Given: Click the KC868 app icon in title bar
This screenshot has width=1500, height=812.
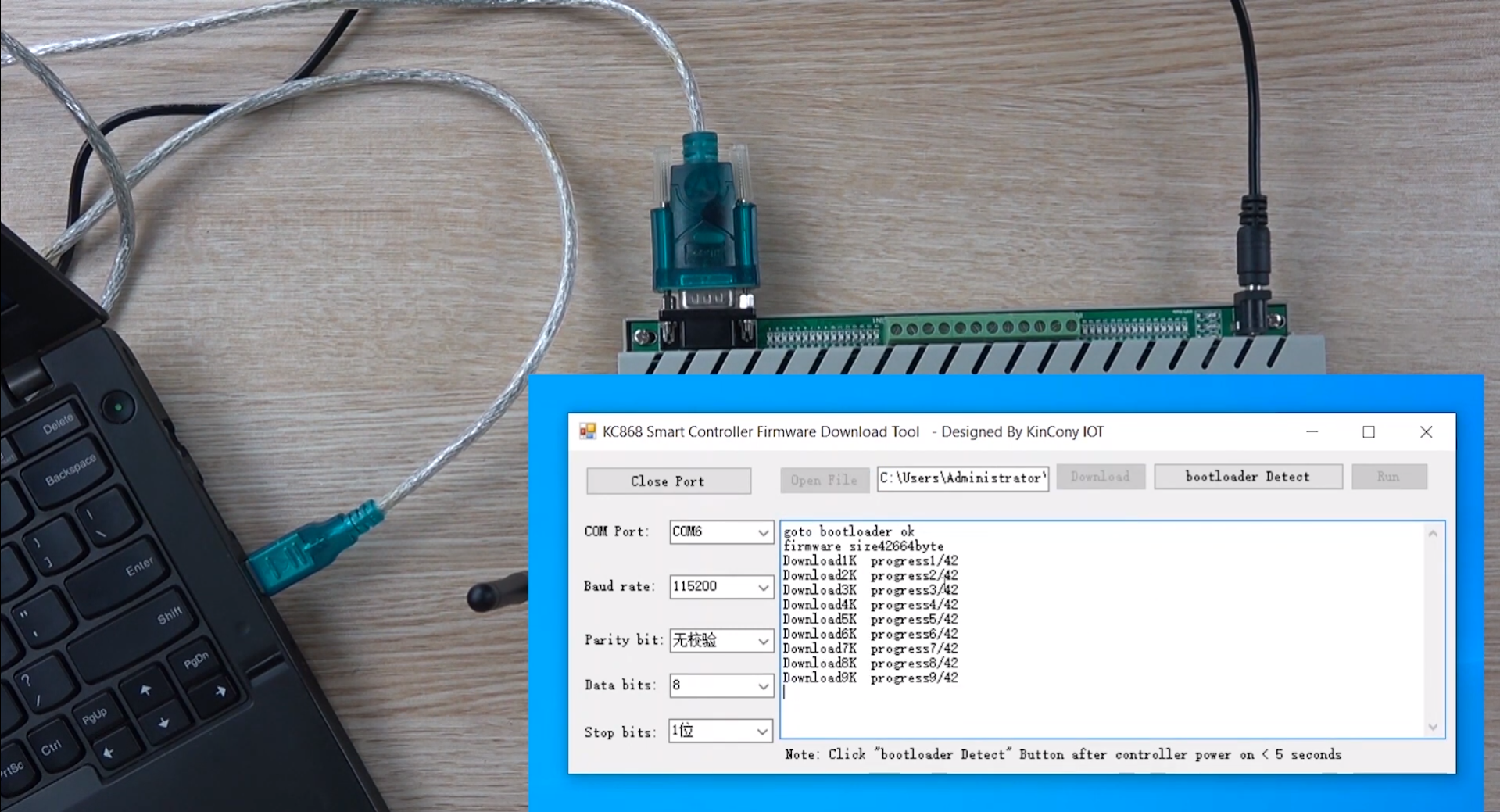Looking at the screenshot, I should pos(587,431).
